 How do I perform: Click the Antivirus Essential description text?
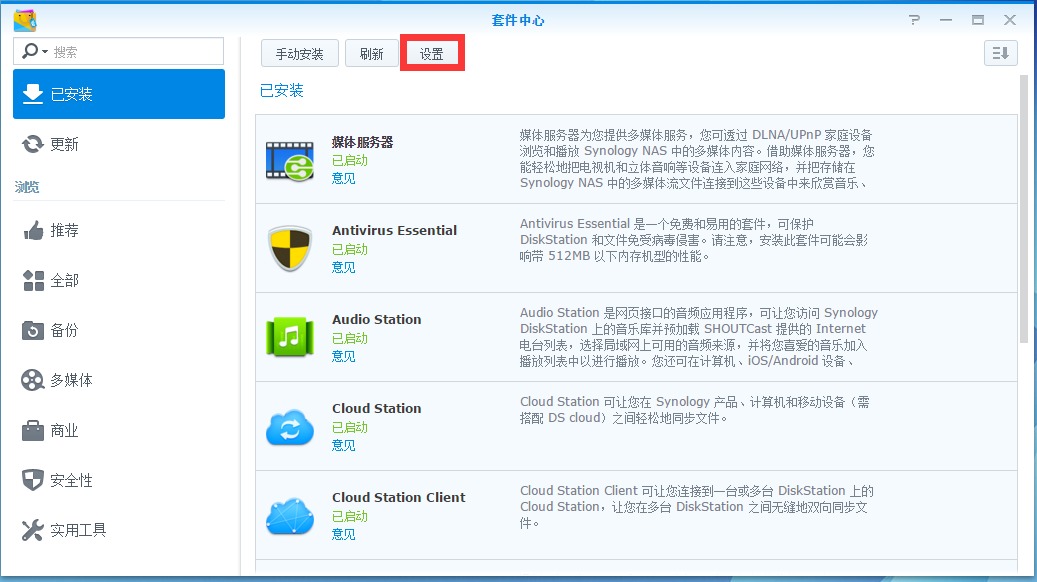click(x=694, y=240)
